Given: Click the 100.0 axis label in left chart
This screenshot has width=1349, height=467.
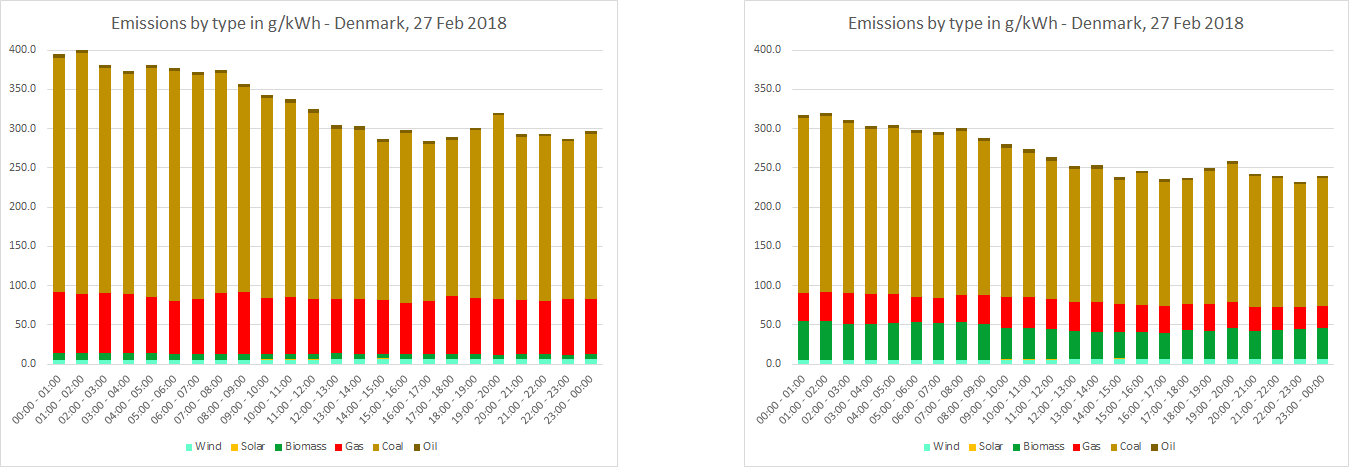Looking at the screenshot, I should 24,286.
